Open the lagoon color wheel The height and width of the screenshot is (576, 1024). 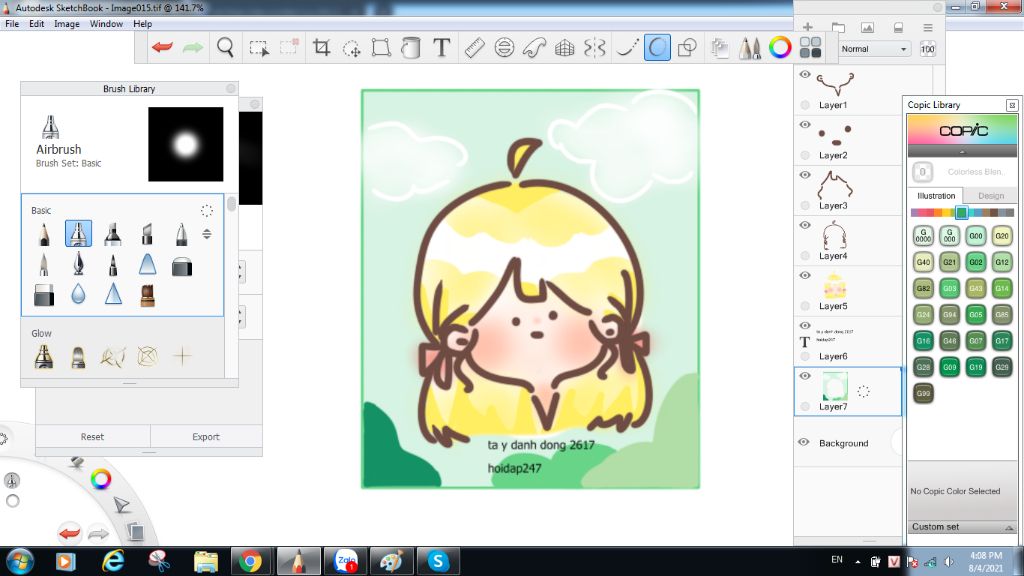[100, 479]
